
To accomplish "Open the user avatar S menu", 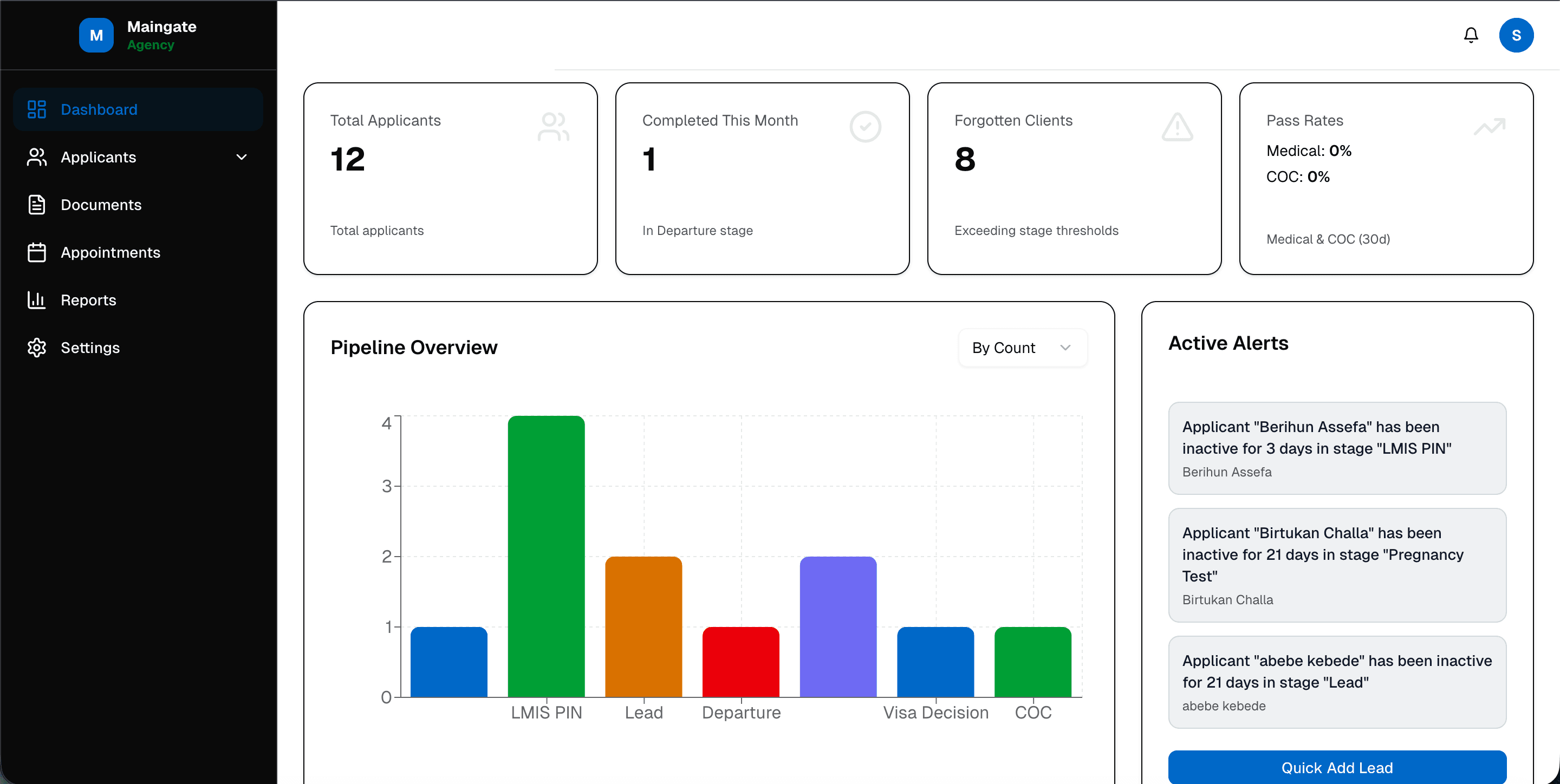I will coord(1516,35).
